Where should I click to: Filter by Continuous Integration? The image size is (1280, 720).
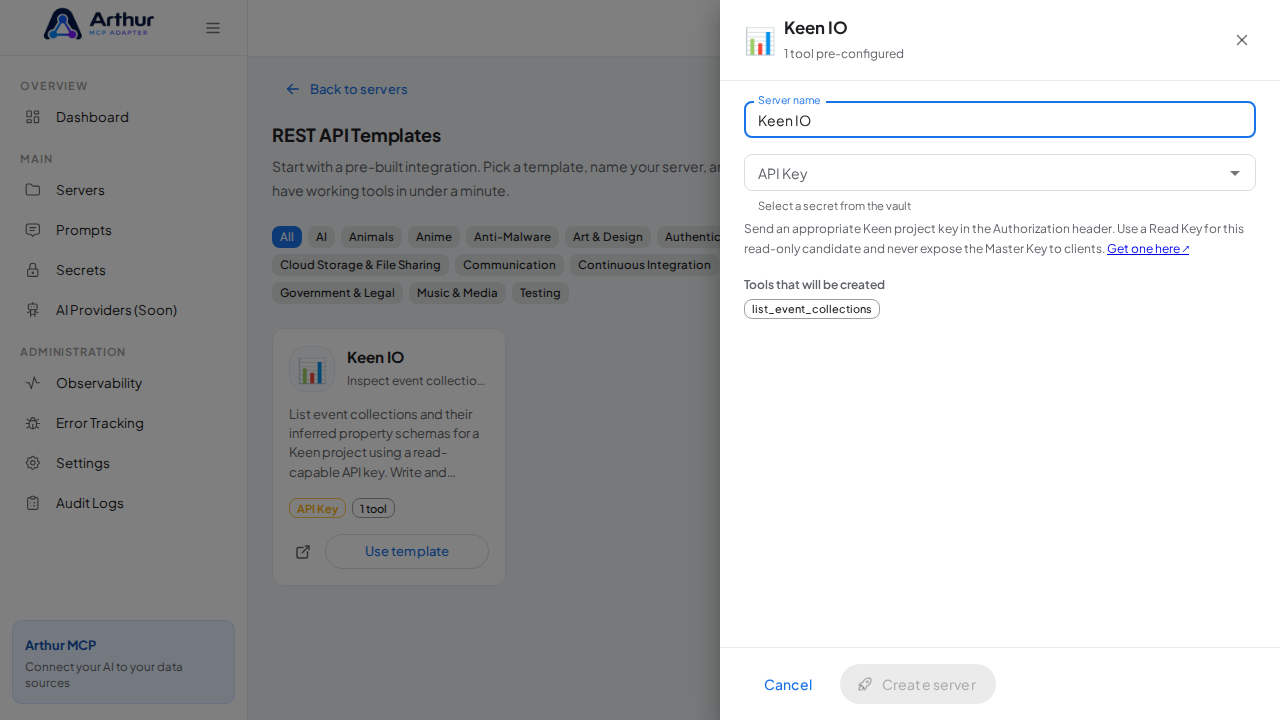point(644,265)
